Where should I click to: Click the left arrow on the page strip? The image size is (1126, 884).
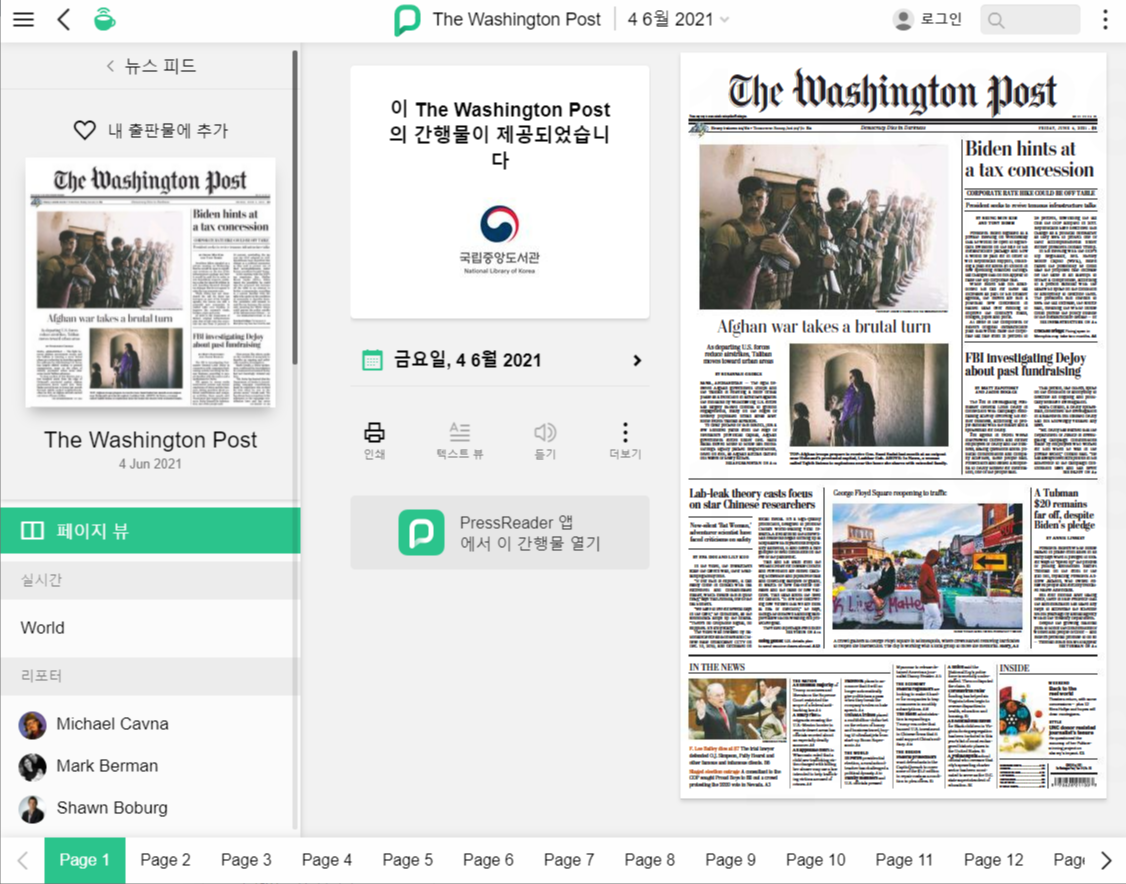(23, 860)
